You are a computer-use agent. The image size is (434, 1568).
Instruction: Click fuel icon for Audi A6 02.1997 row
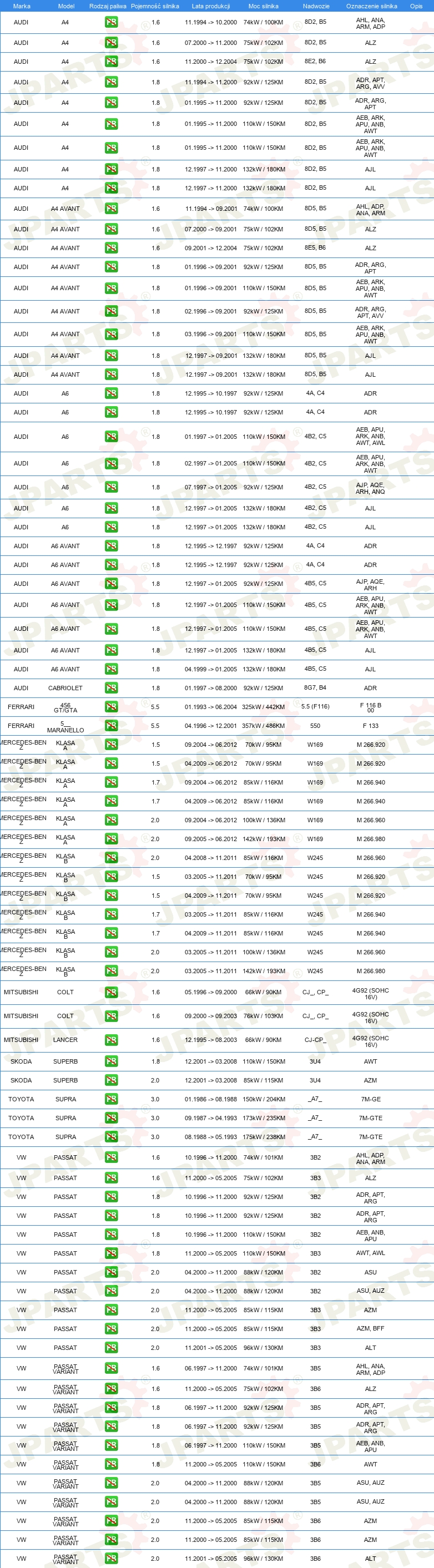[112, 463]
